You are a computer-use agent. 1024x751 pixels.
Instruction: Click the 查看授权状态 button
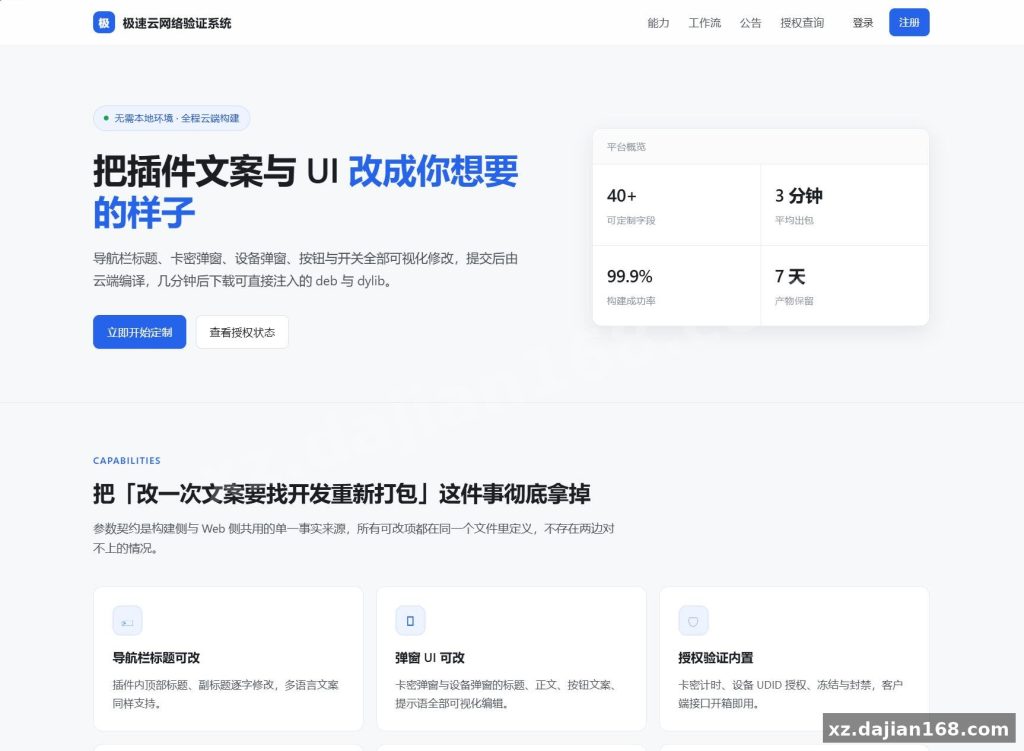(242, 332)
